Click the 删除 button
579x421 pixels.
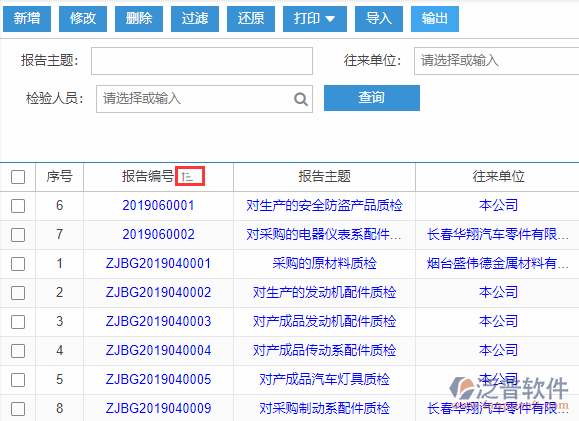pos(139,18)
